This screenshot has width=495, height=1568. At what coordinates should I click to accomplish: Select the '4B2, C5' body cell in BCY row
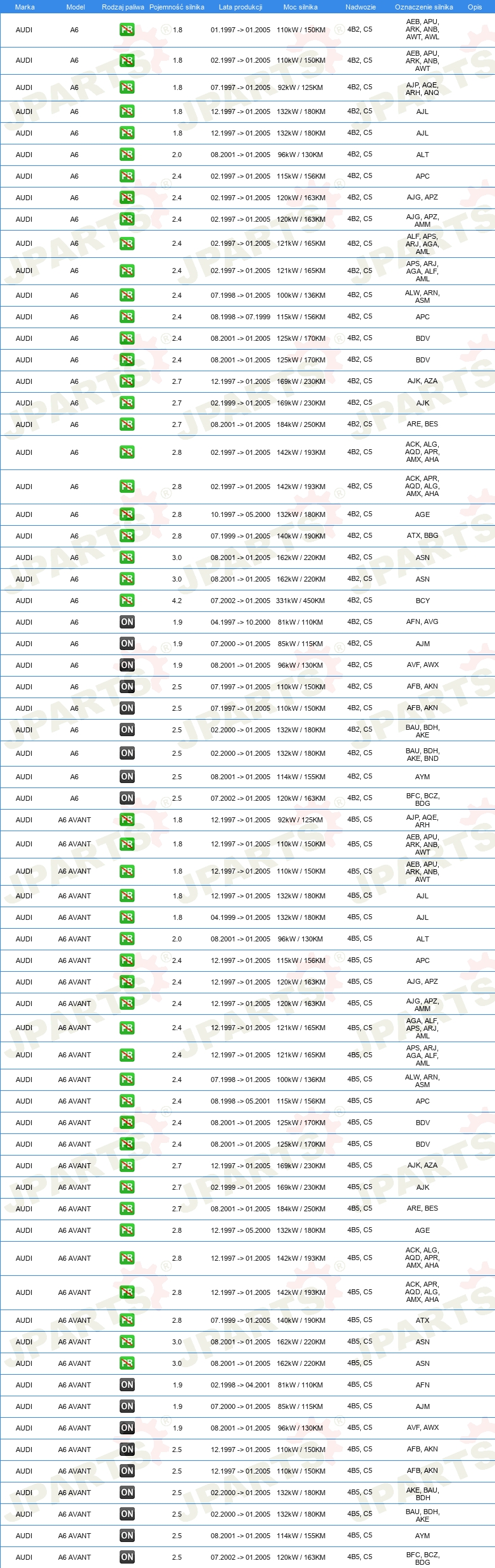click(x=360, y=600)
